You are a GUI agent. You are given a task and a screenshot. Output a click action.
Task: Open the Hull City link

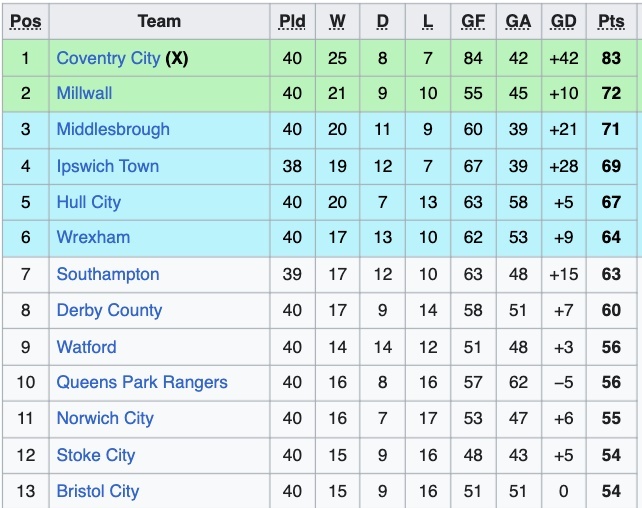88,202
